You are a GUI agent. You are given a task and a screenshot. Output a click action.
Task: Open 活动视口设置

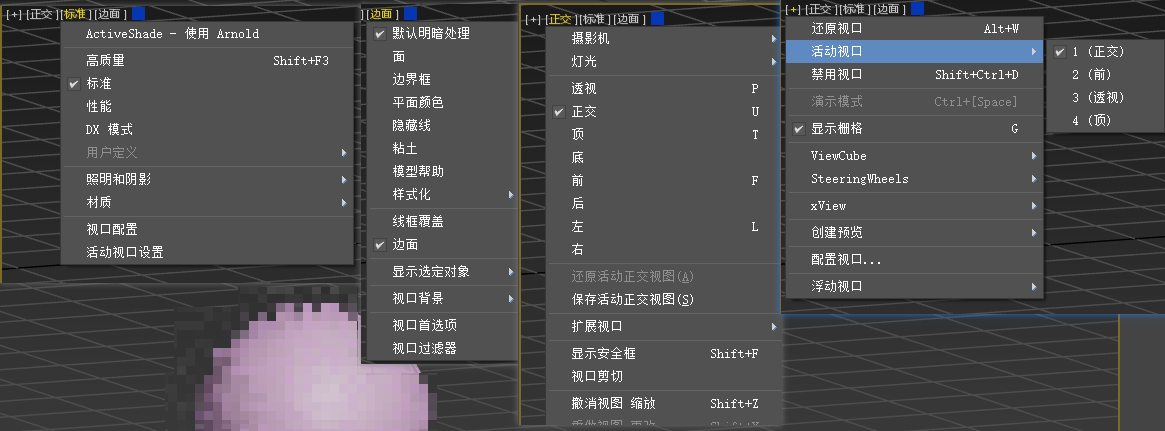pos(207,252)
